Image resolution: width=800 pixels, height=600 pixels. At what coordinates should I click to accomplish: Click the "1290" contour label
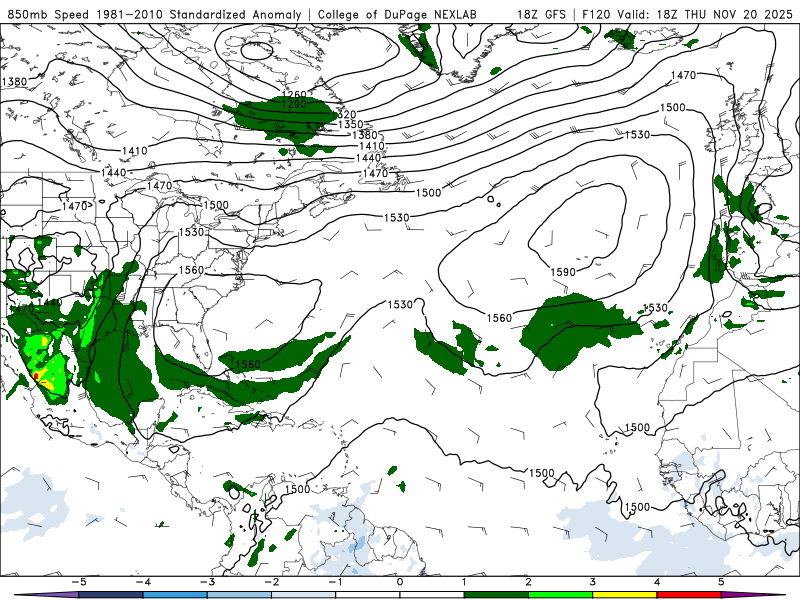[x=294, y=105]
